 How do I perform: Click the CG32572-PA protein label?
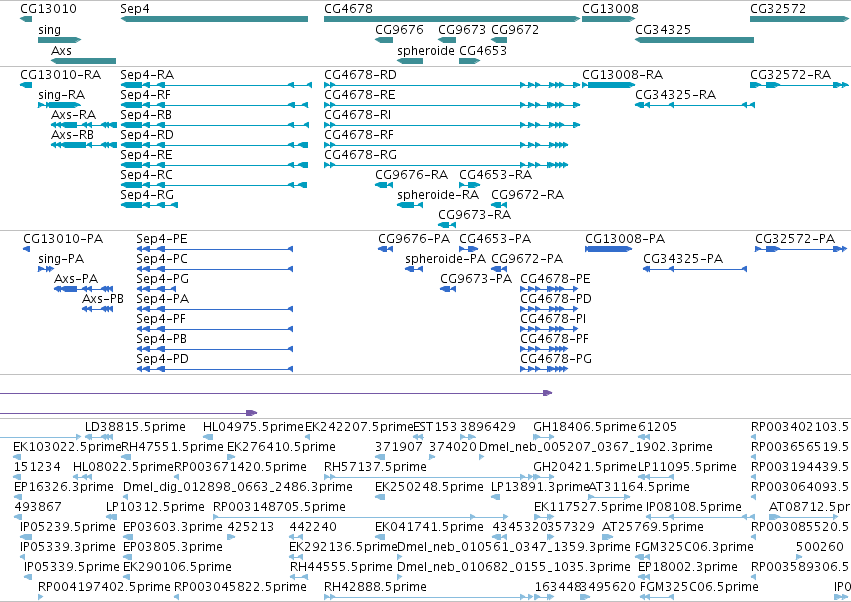point(795,239)
